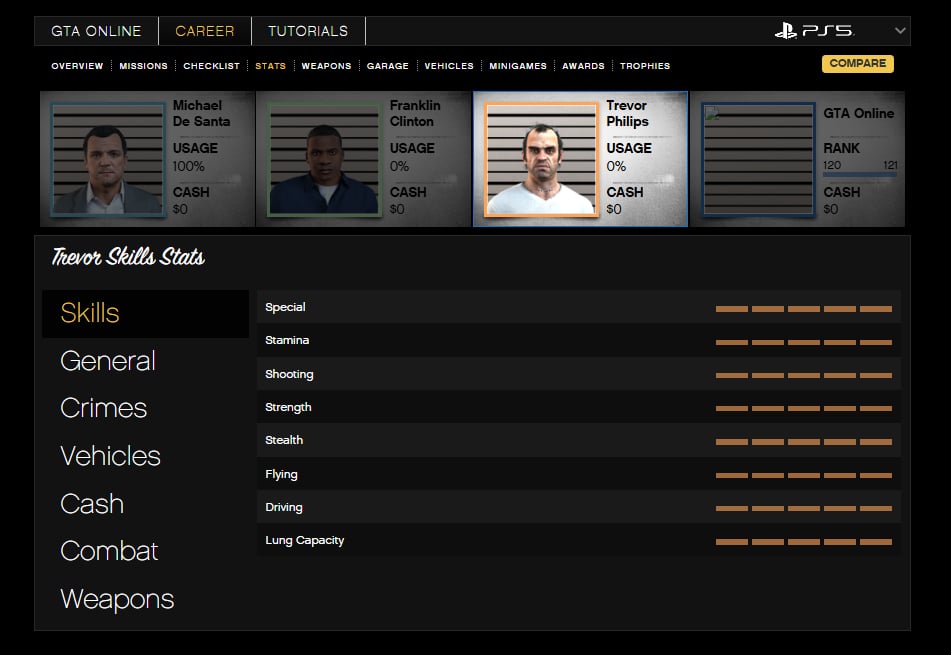Open the TROPHIES section
951x655 pixels.
(645, 66)
